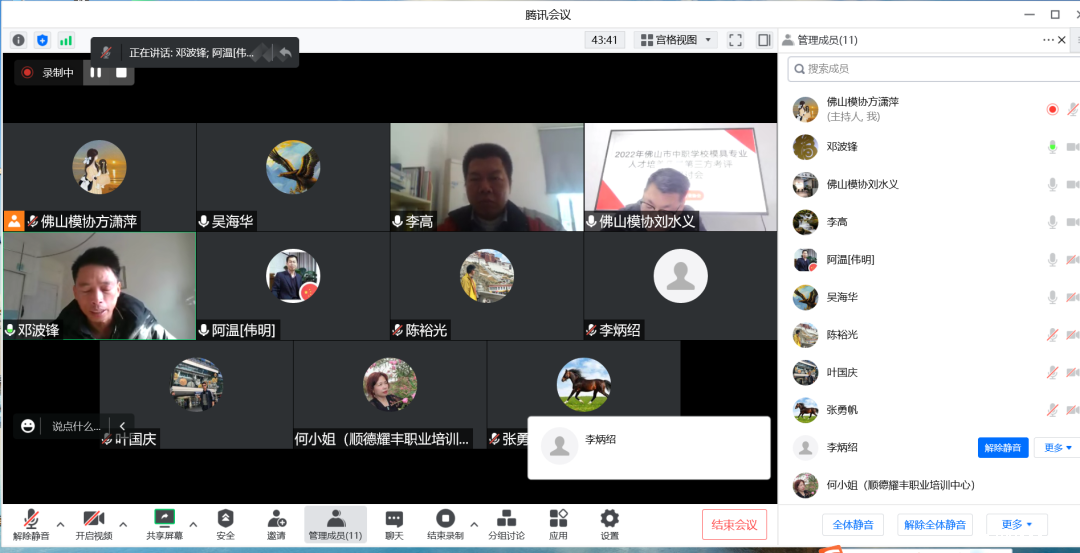Pause the recording in the 录制中 bar
The image size is (1080, 553).
click(96, 72)
